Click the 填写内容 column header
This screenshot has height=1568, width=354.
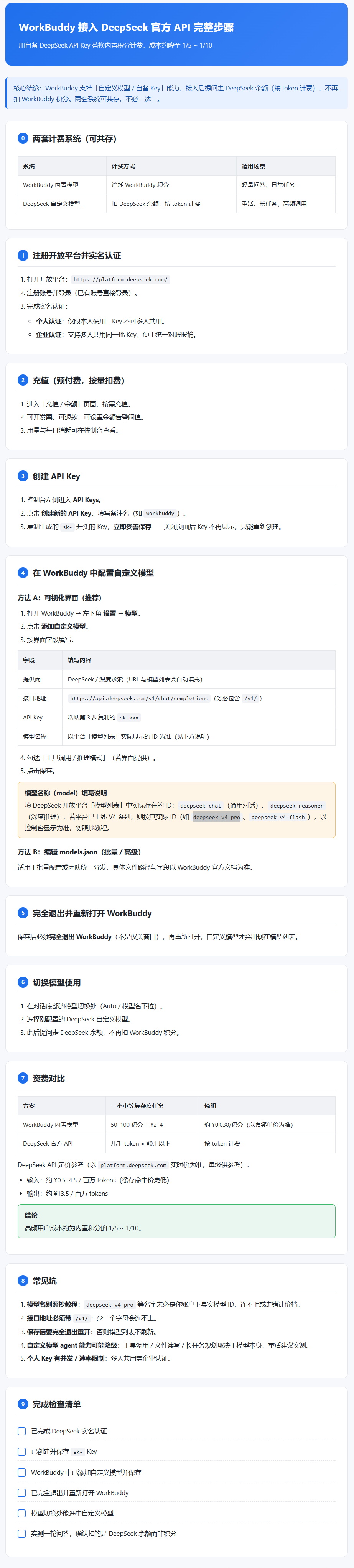point(199,660)
